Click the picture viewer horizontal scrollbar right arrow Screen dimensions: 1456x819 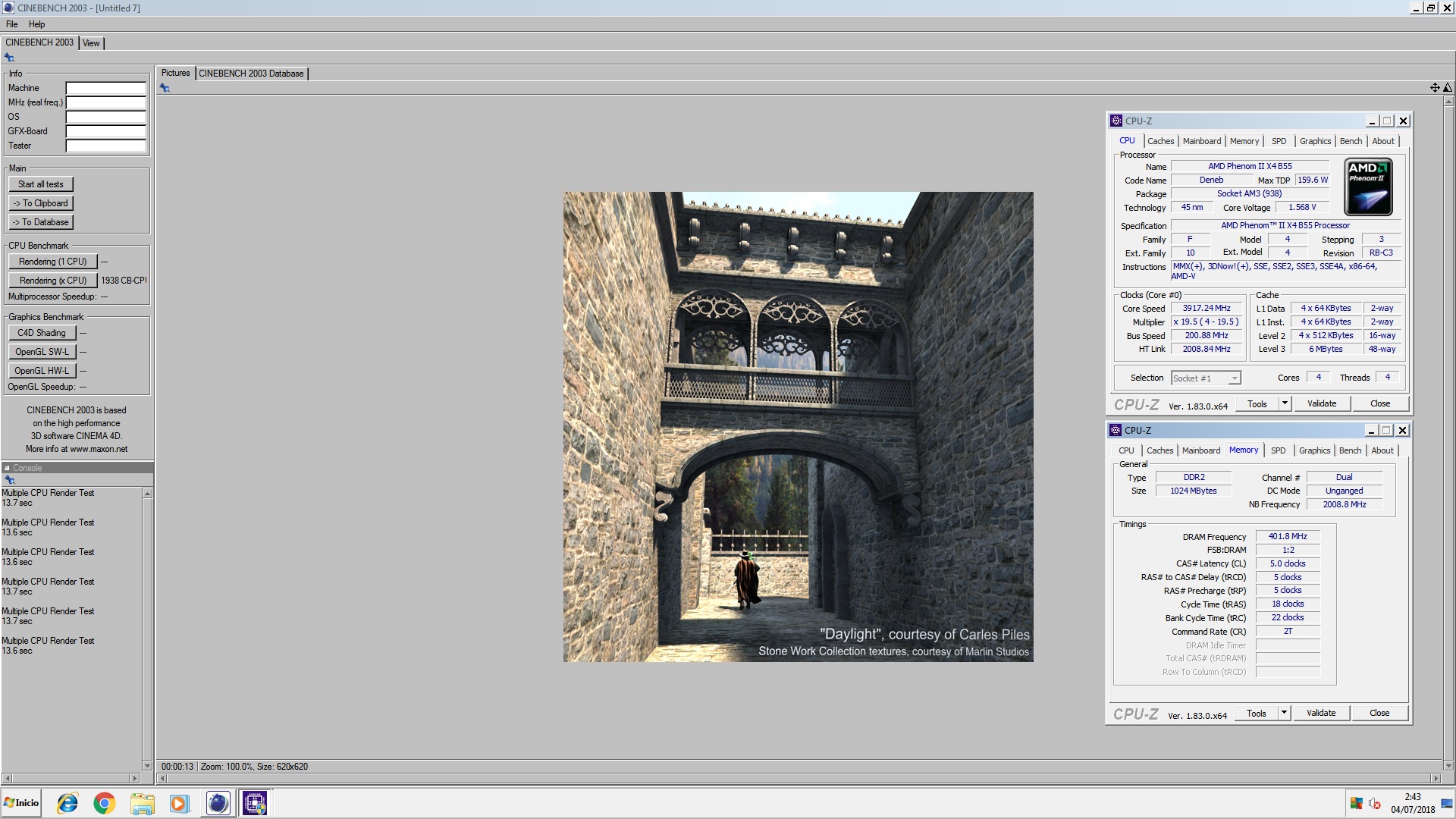coord(1435,779)
